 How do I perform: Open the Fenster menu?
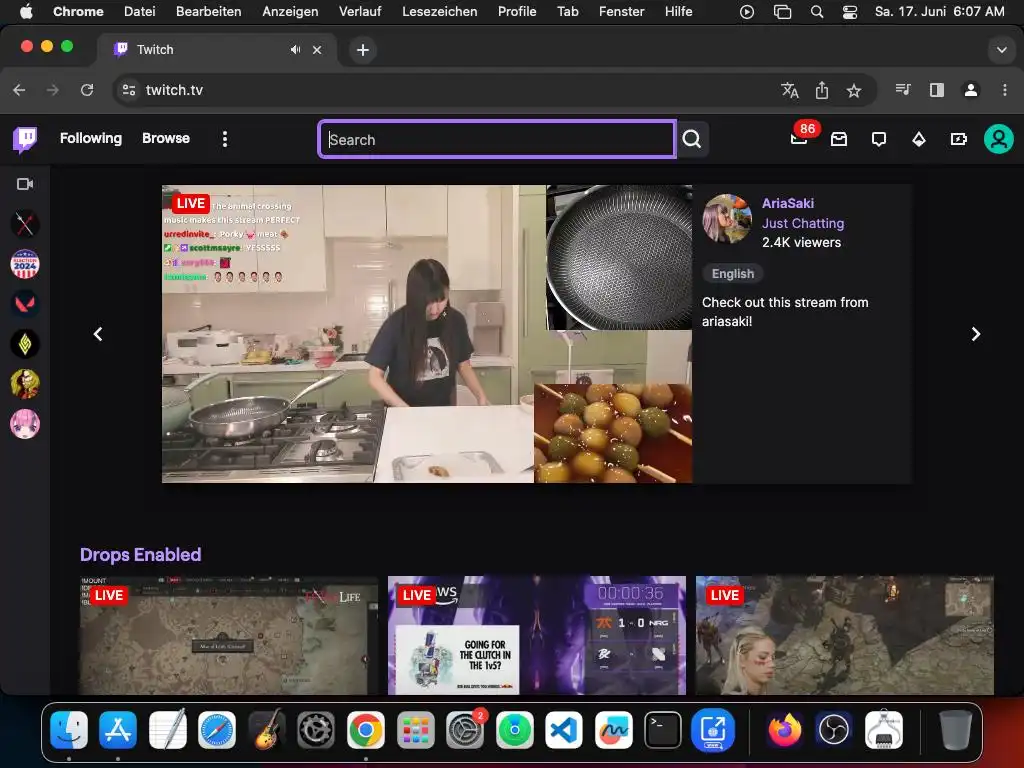(x=621, y=12)
